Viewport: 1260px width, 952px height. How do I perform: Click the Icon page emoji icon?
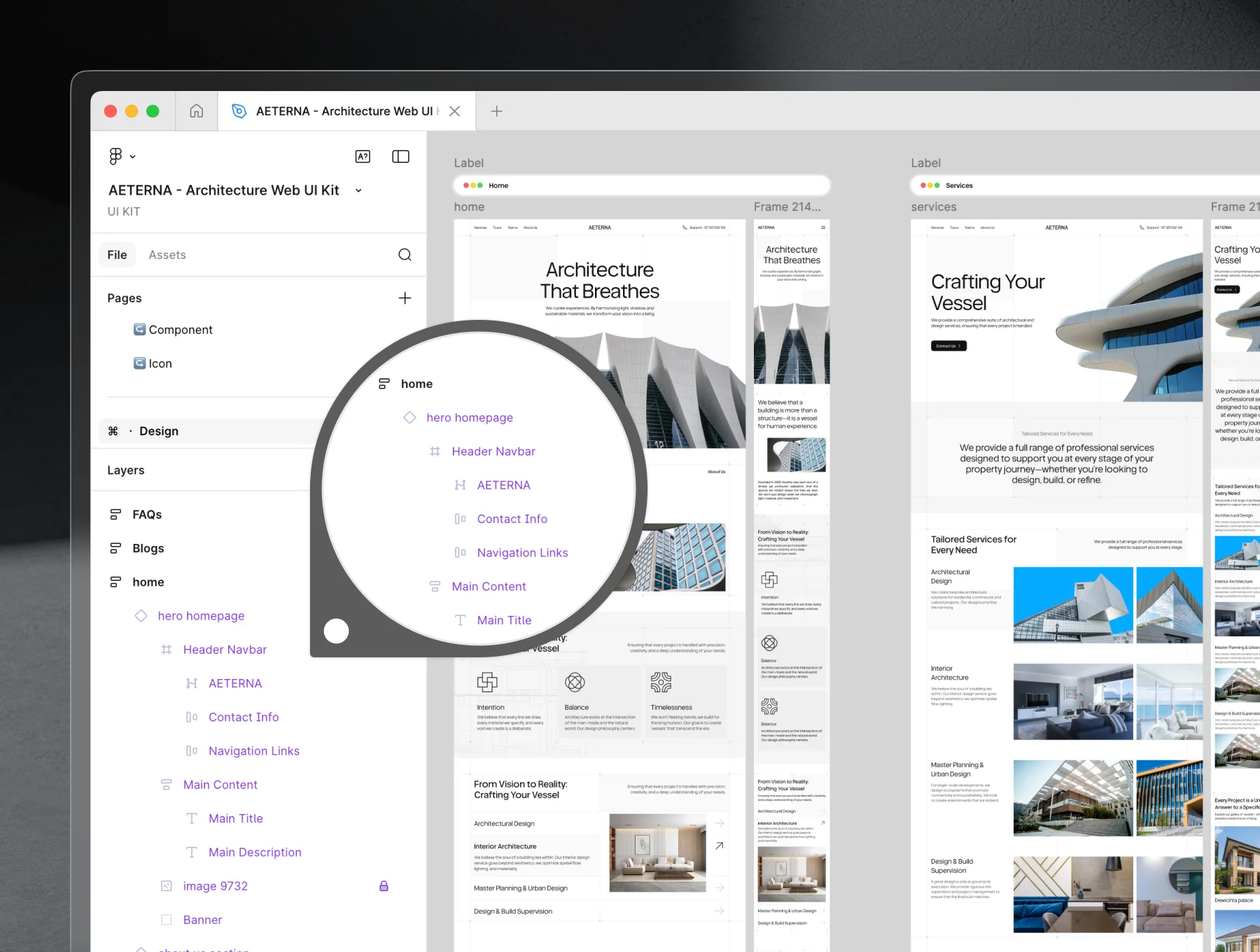click(x=140, y=363)
